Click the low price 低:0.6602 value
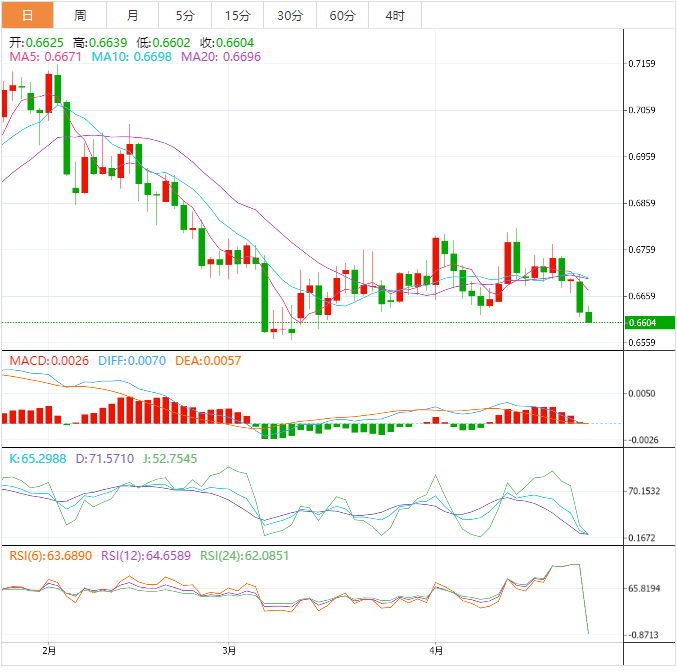This screenshot has width=677, height=672. 163,43
